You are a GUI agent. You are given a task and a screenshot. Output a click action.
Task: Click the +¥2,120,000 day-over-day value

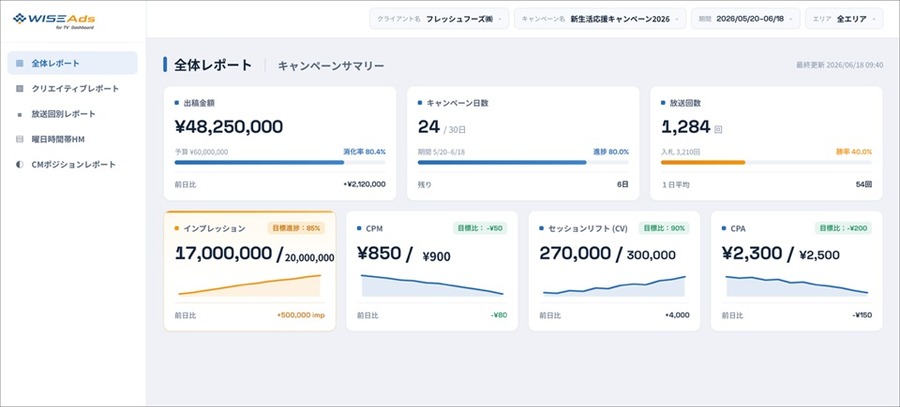pos(364,185)
